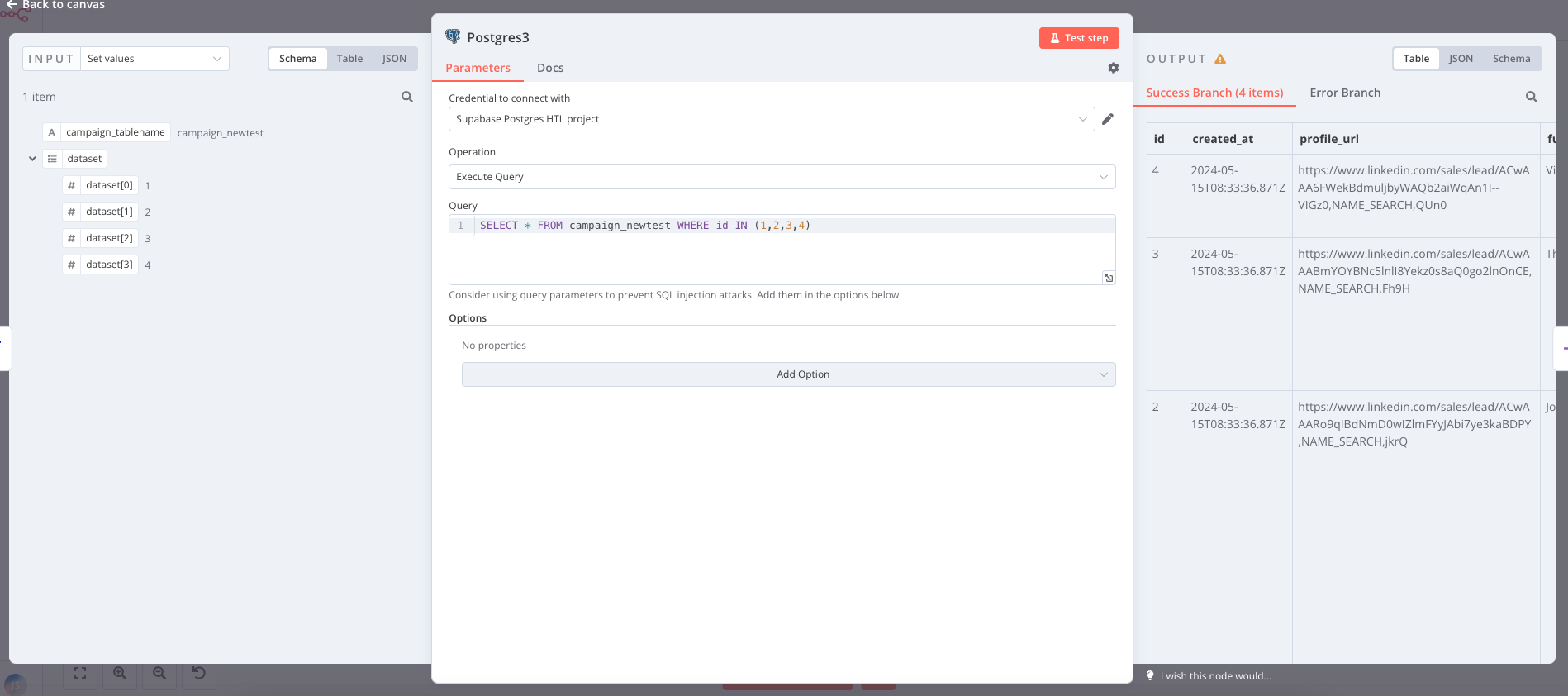Select input Table view
Viewport: 1568px width, 696px height.
[x=349, y=59]
